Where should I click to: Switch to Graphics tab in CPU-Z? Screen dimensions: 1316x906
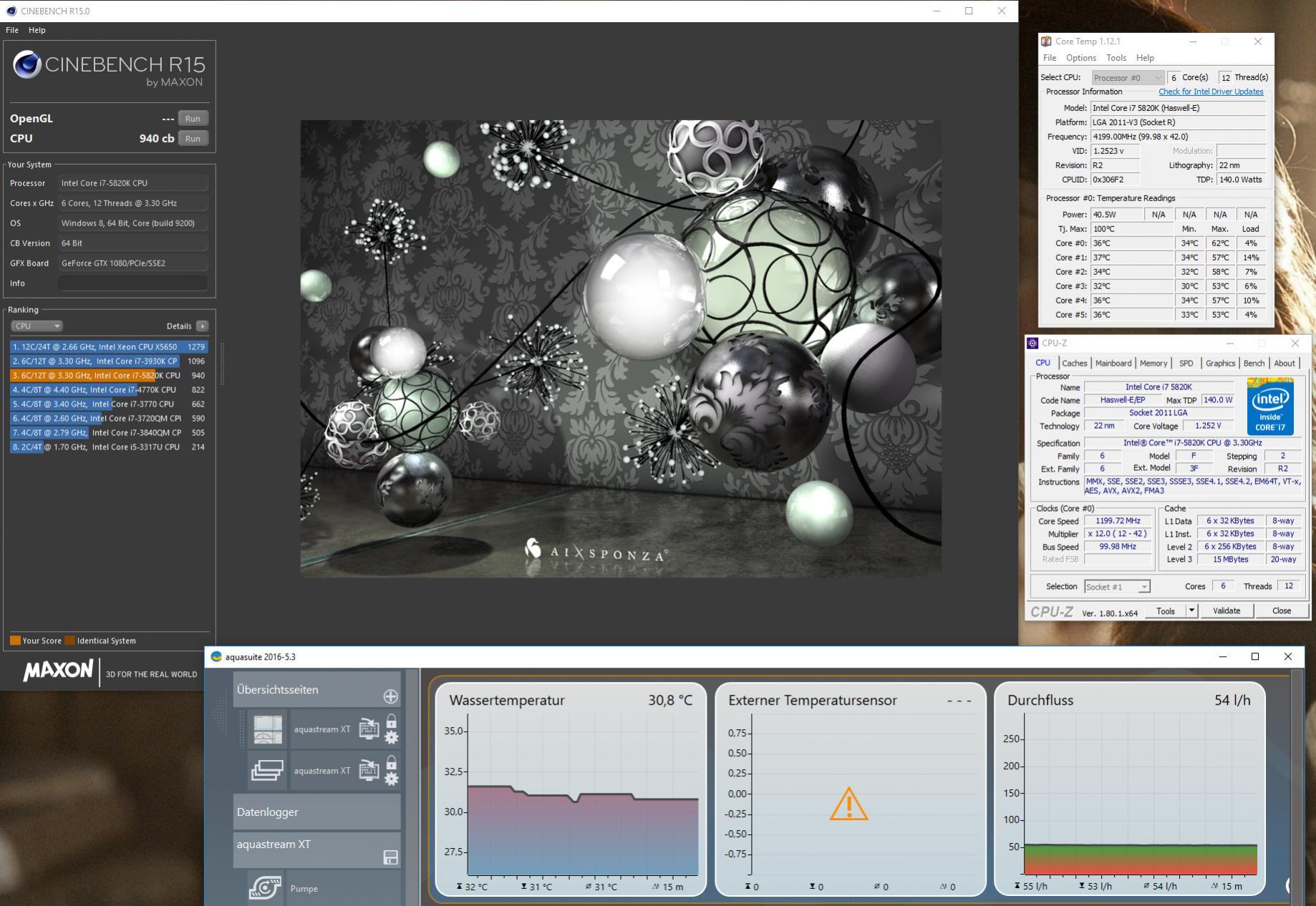pyautogui.click(x=1220, y=364)
